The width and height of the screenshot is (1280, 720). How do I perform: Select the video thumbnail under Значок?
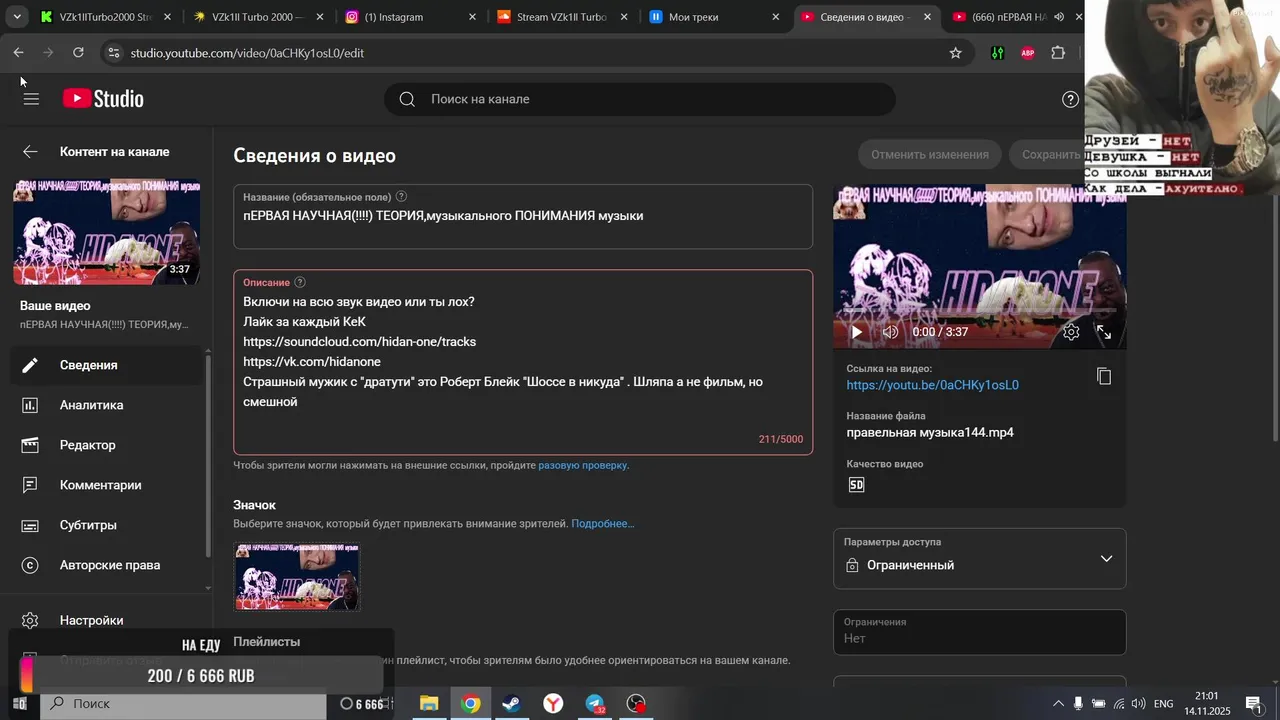coord(297,577)
